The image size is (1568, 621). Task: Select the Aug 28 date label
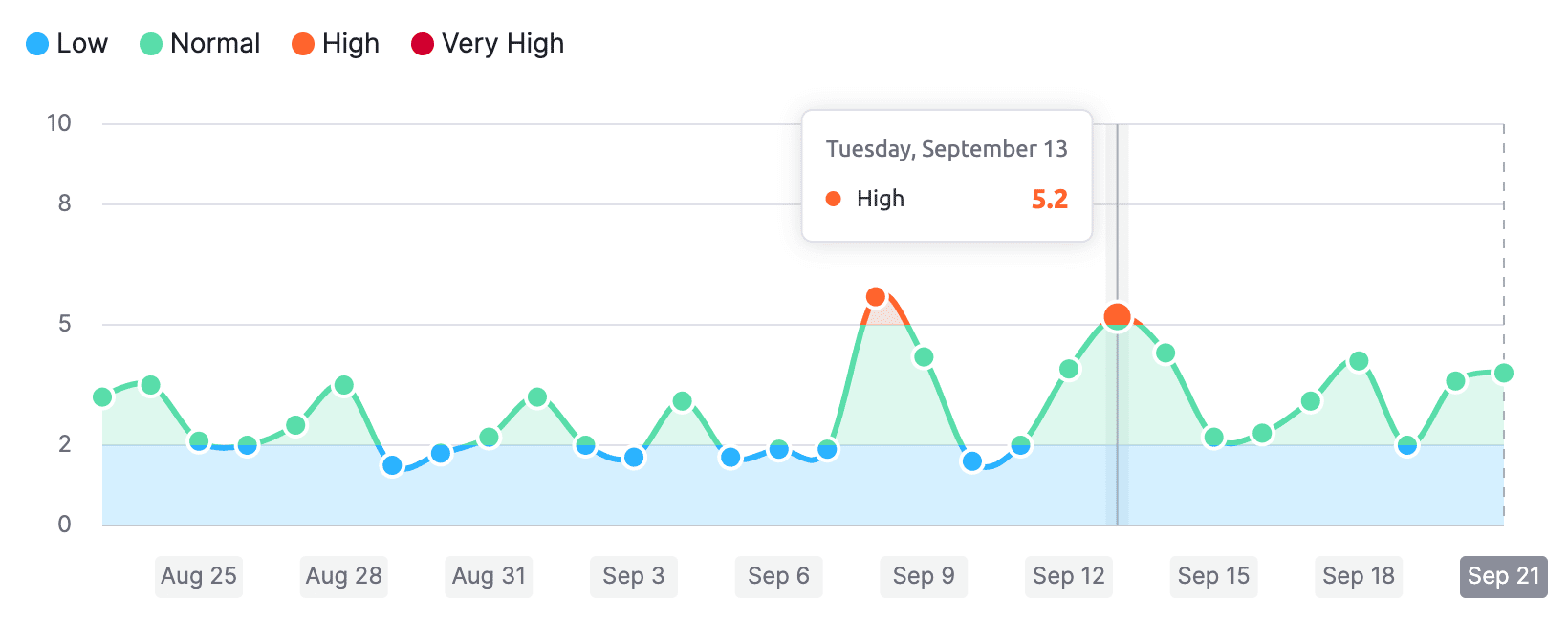point(344,576)
